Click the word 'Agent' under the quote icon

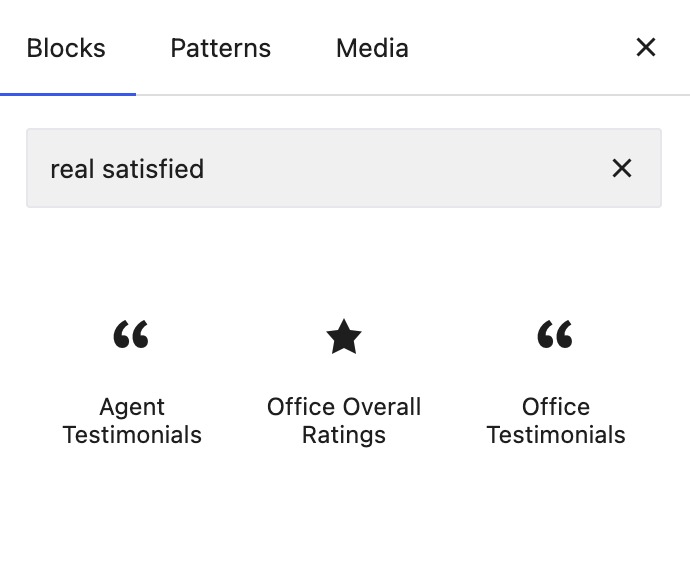[132, 407]
